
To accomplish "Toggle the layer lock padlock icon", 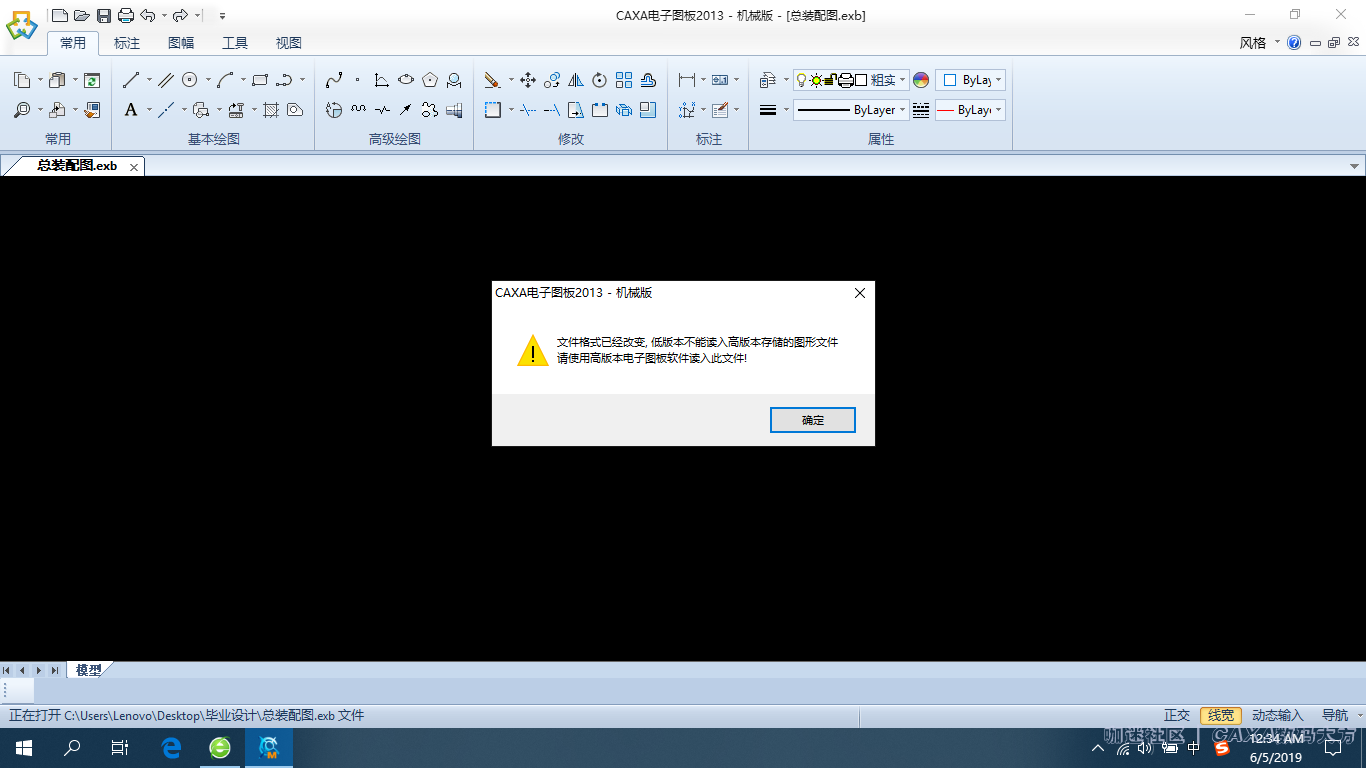I will coord(830,80).
